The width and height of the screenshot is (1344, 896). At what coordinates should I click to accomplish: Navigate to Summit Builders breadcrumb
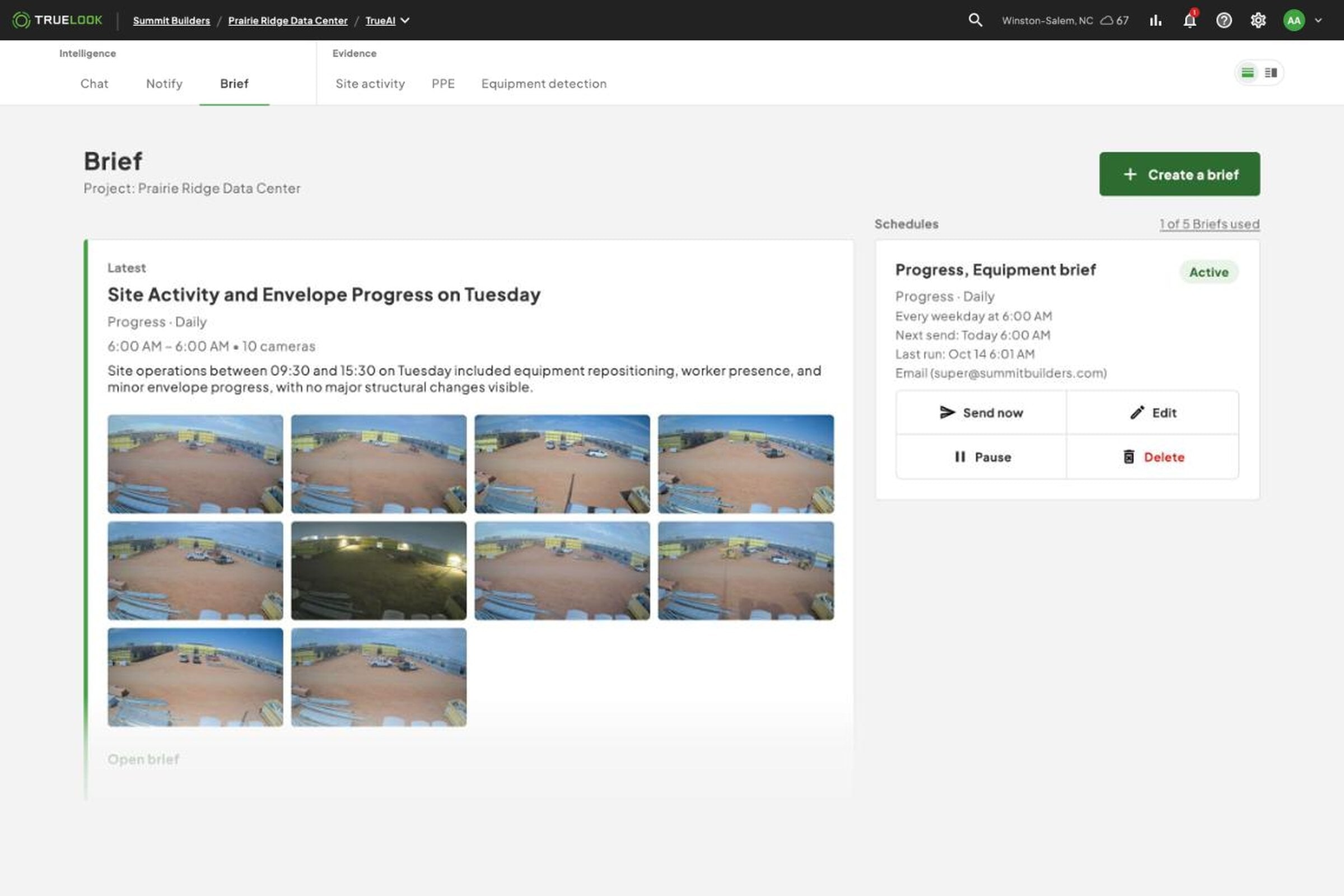(x=171, y=21)
